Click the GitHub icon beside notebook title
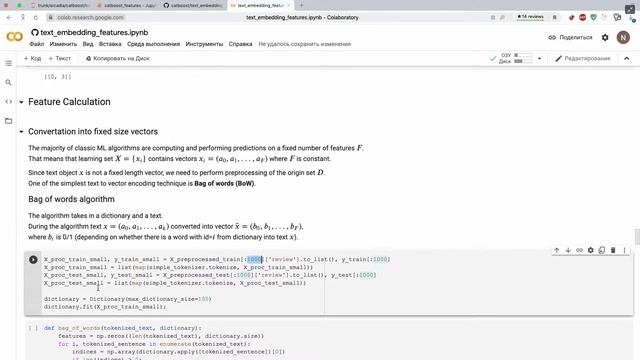 35,33
